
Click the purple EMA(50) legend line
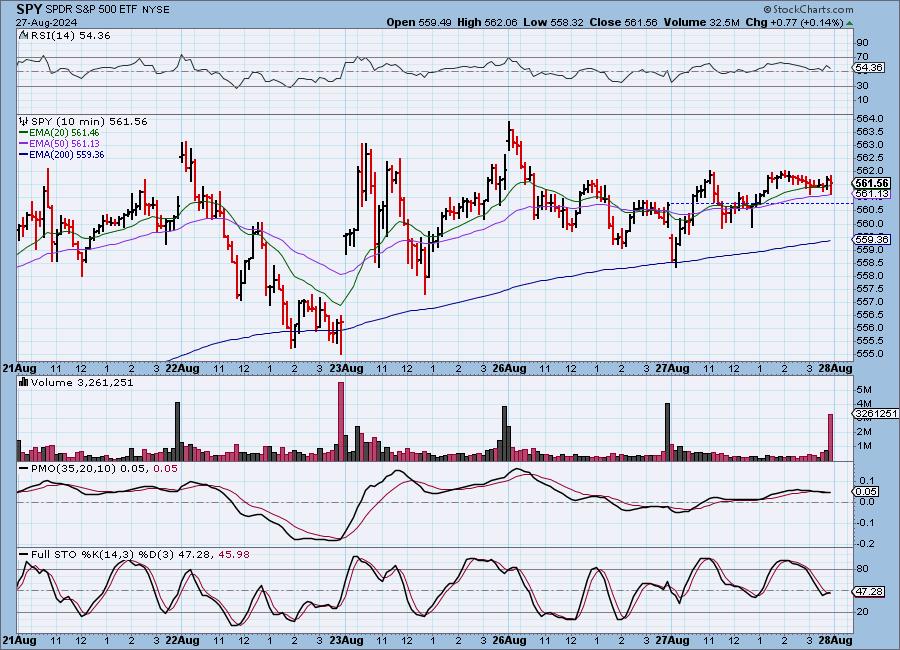click(24, 144)
